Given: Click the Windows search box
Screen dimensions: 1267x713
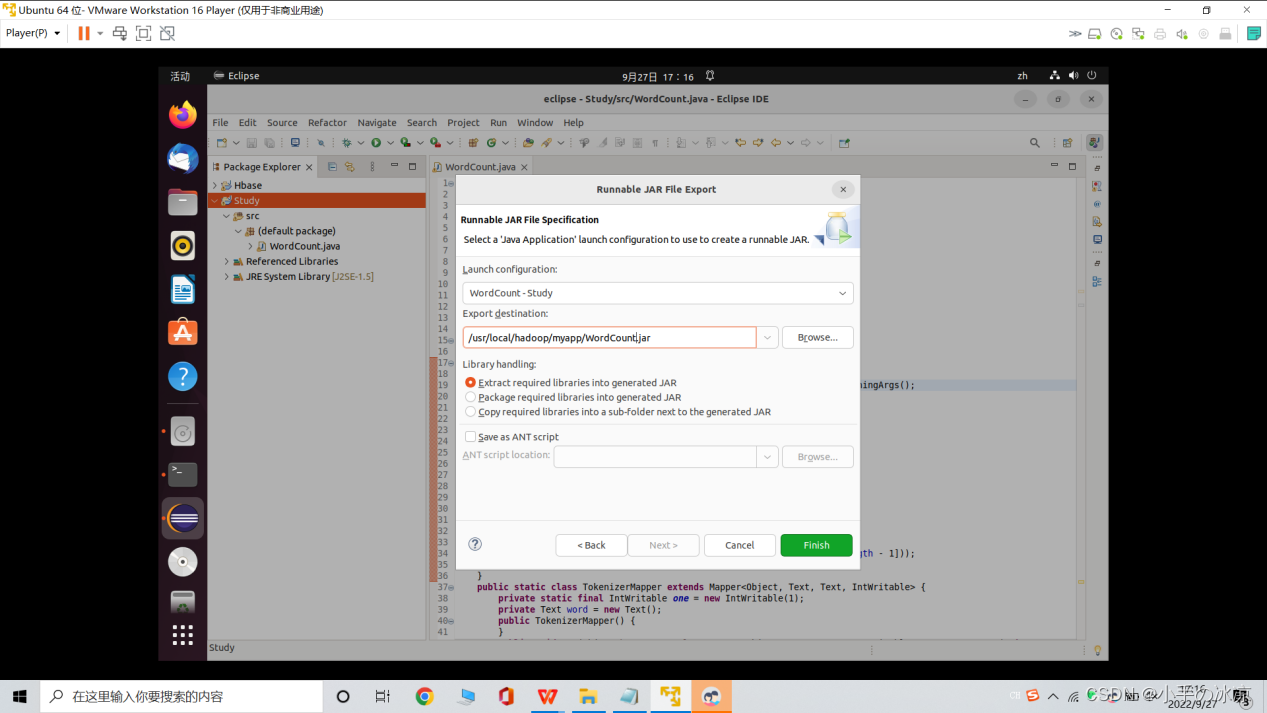Looking at the screenshot, I should (x=181, y=696).
